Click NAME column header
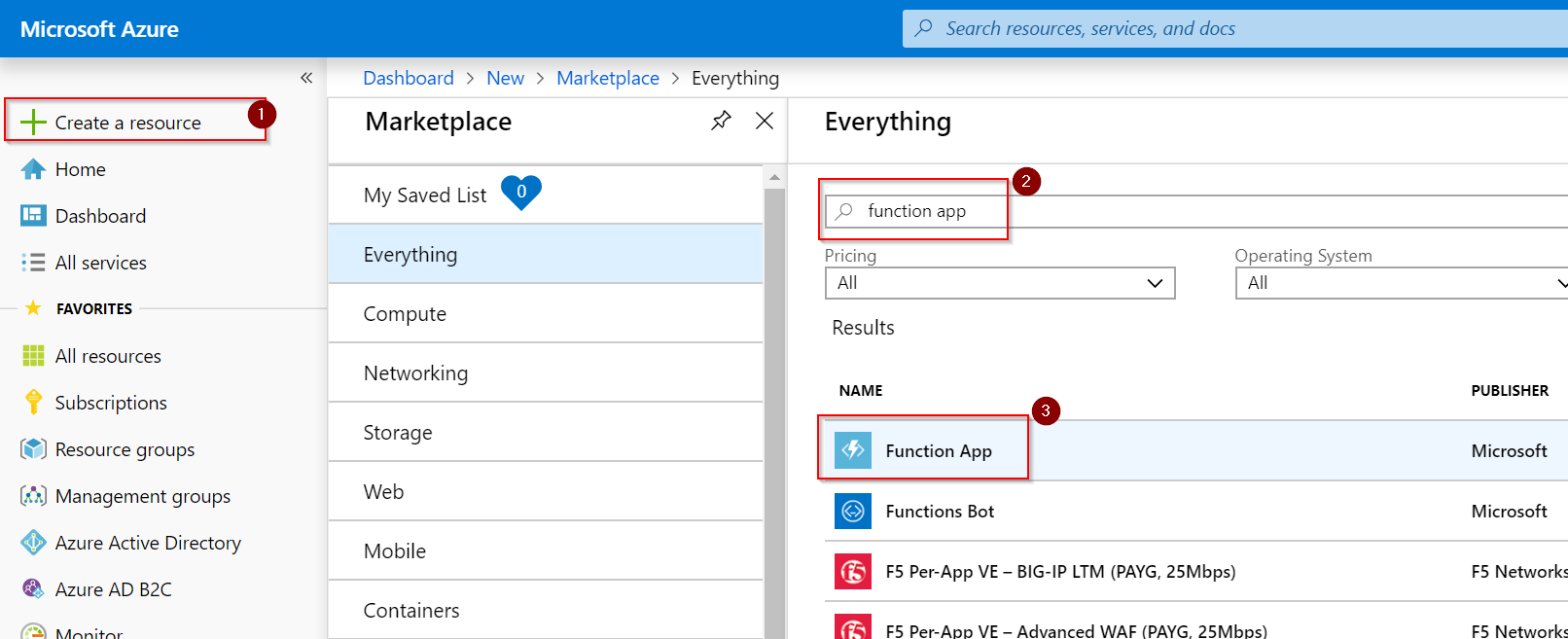The width and height of the screenshot is (1568, 639). coord(861,390)
